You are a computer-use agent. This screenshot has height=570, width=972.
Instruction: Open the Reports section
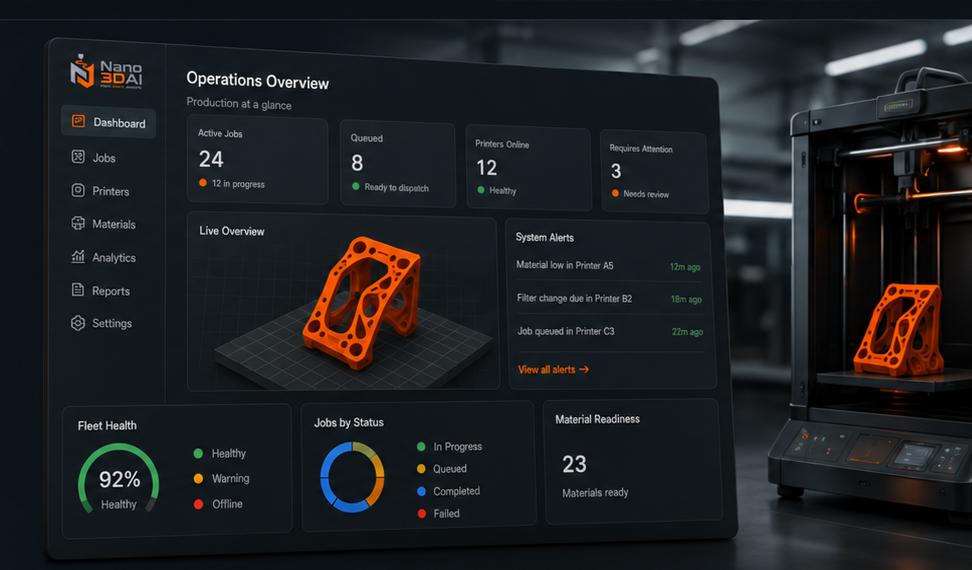[x=111, y=291]
